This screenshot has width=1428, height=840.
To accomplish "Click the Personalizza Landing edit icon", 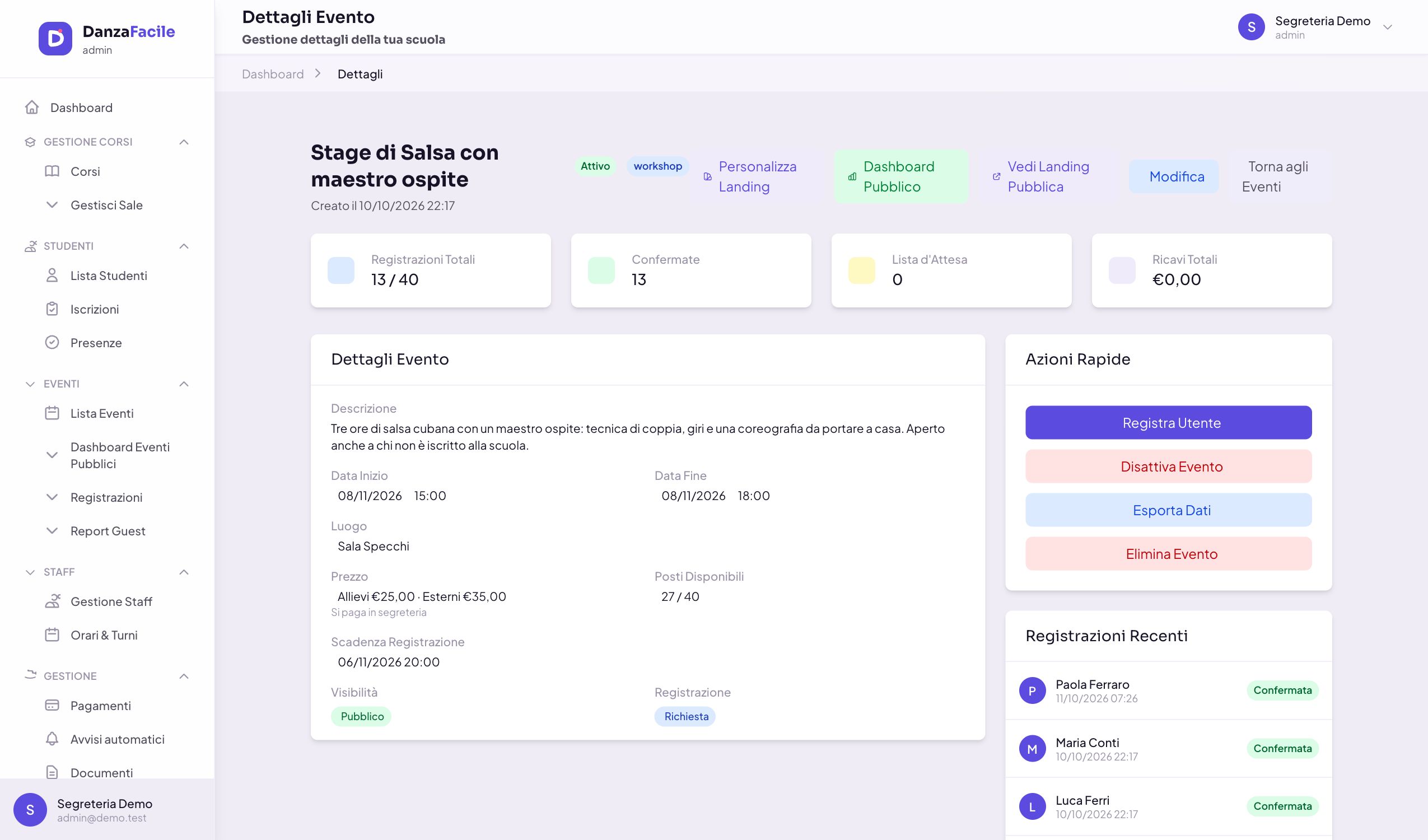I will pos(708,177).
